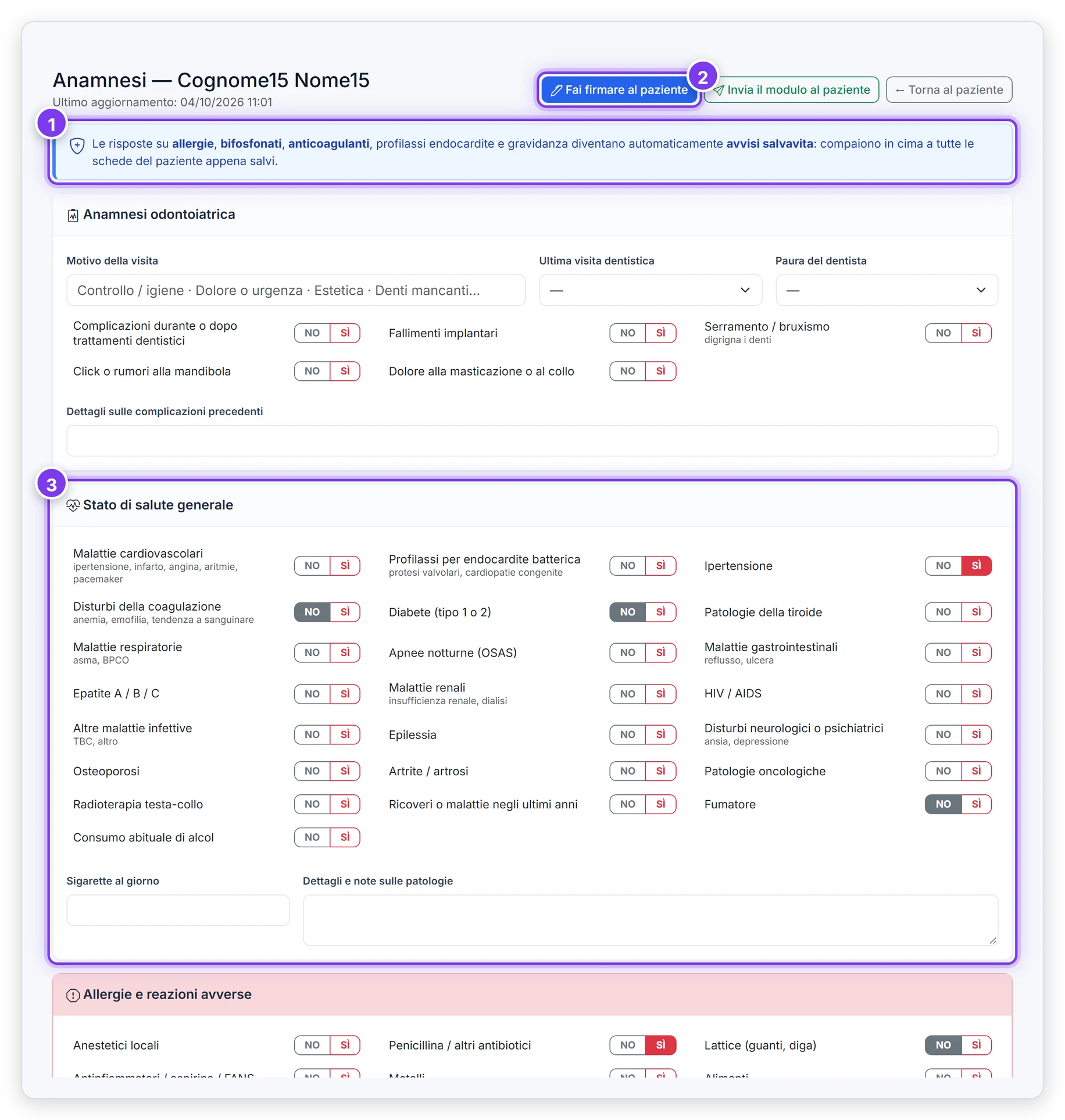Set Patologie oncologiche to NO
This screenshot has height=1120, width=1065.
click(x=943, y=771)
